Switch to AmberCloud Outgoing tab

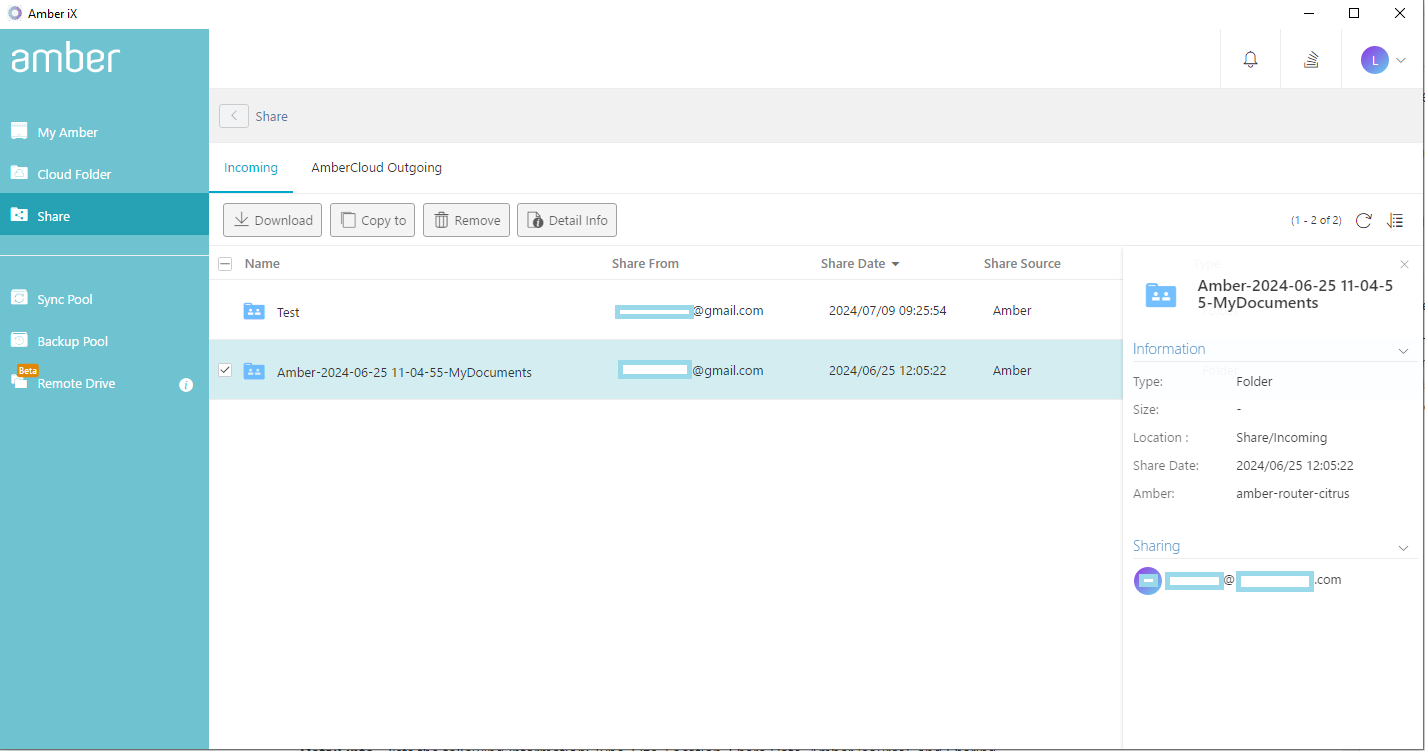coord(376,168)
